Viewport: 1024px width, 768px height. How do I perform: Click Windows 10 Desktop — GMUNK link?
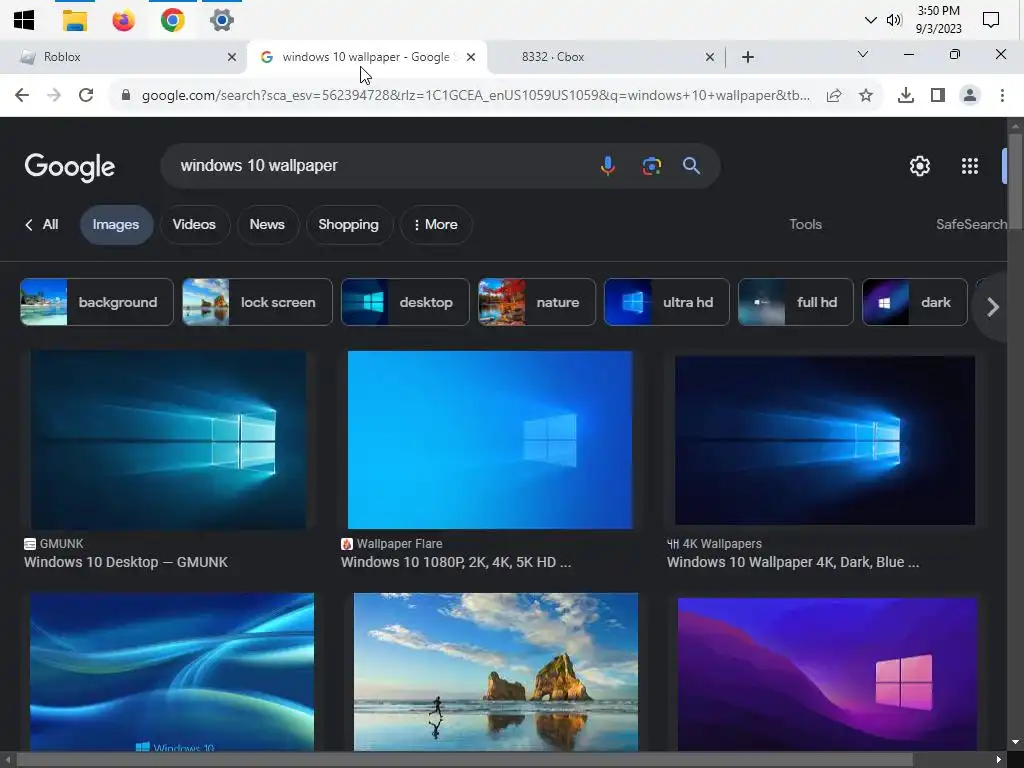(126, 562)
